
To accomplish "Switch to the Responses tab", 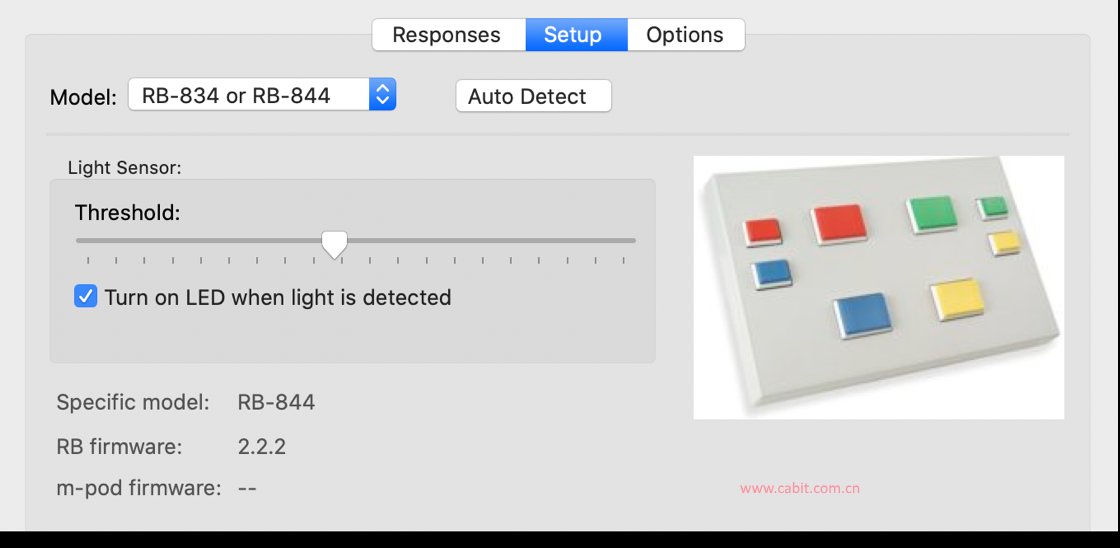I will (x=447, y=34).
